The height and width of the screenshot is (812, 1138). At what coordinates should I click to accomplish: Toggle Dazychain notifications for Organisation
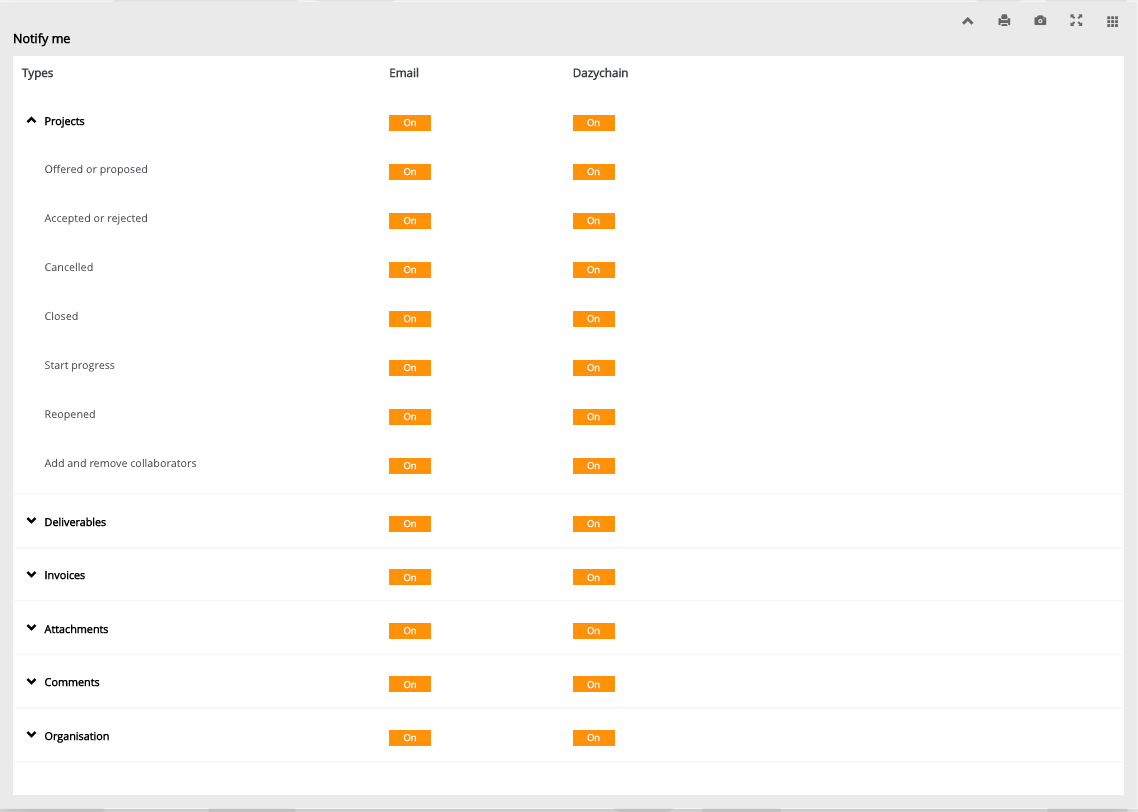(x=593, y=738)
